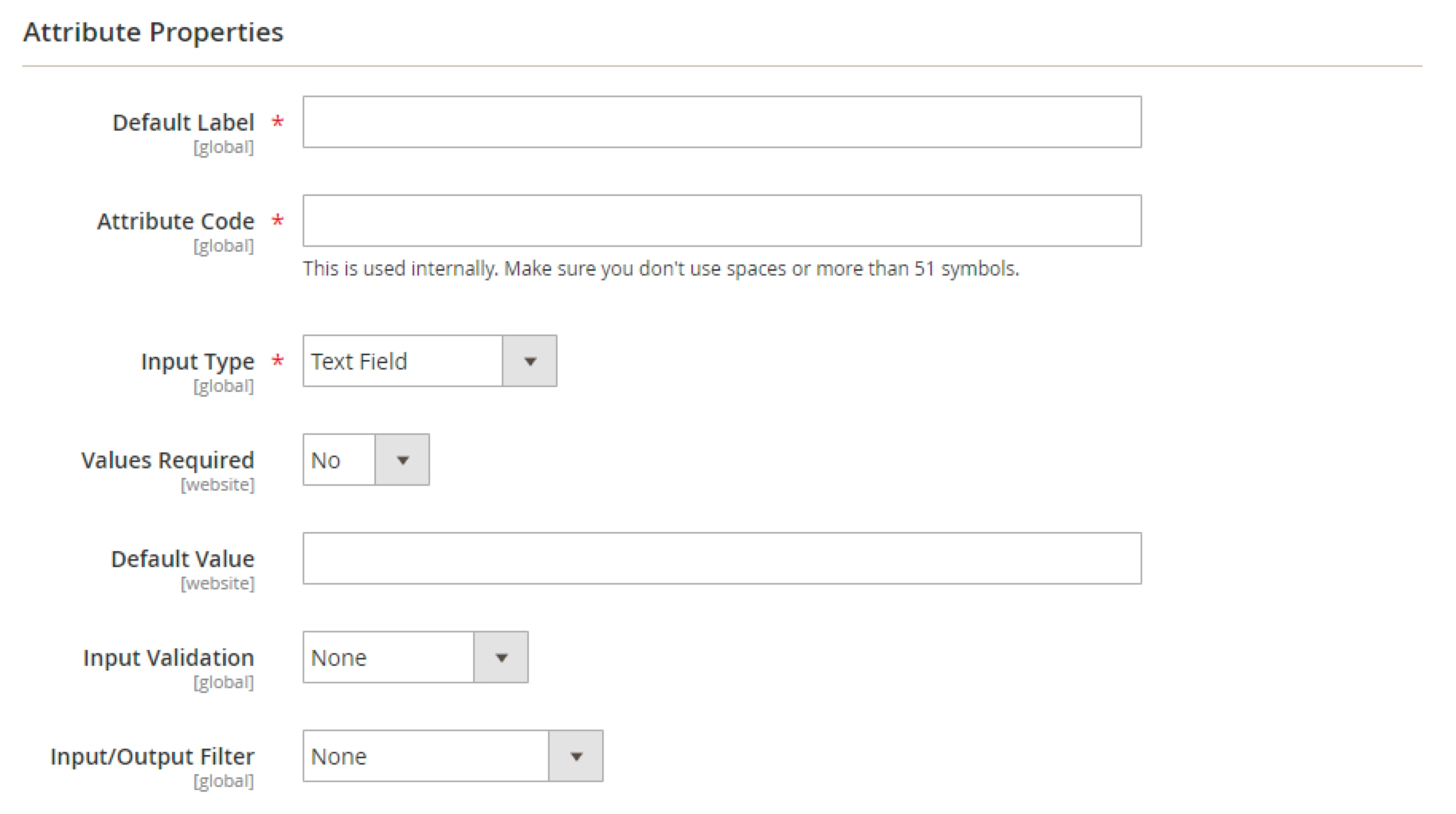Click the Values Required dropdown arrow
1456x814 pixels.
click(x=402, y=460)
